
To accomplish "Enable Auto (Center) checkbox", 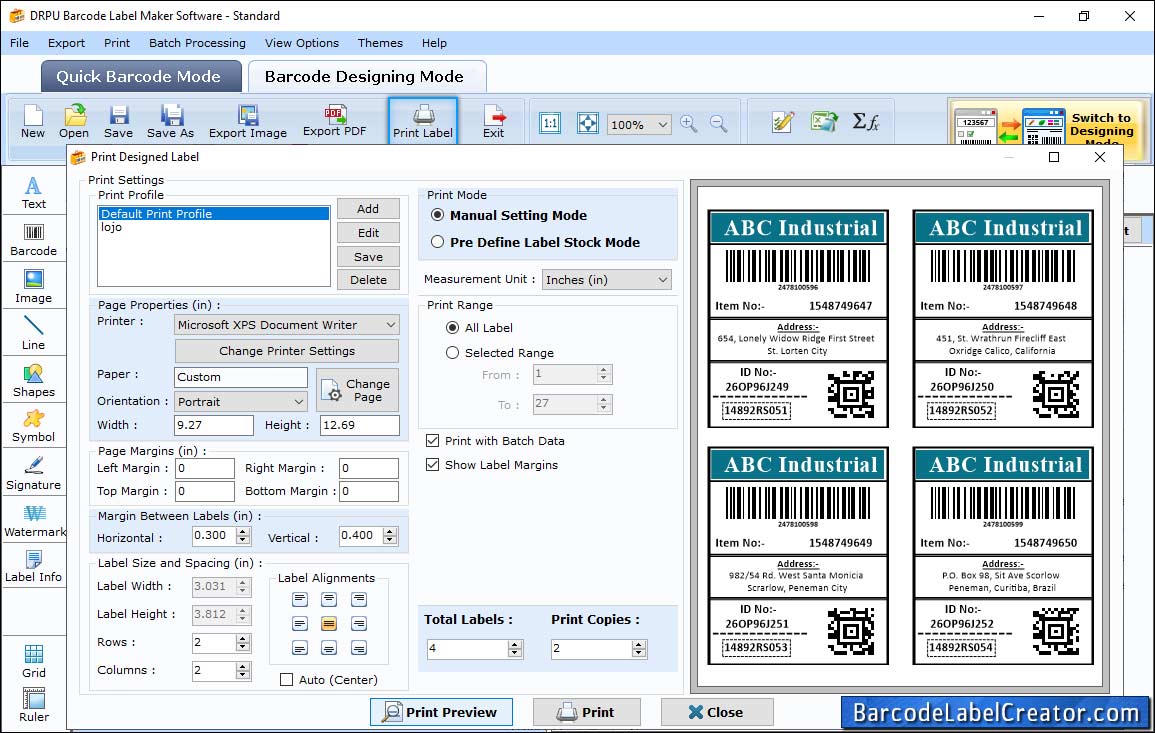I will point(287,679).
